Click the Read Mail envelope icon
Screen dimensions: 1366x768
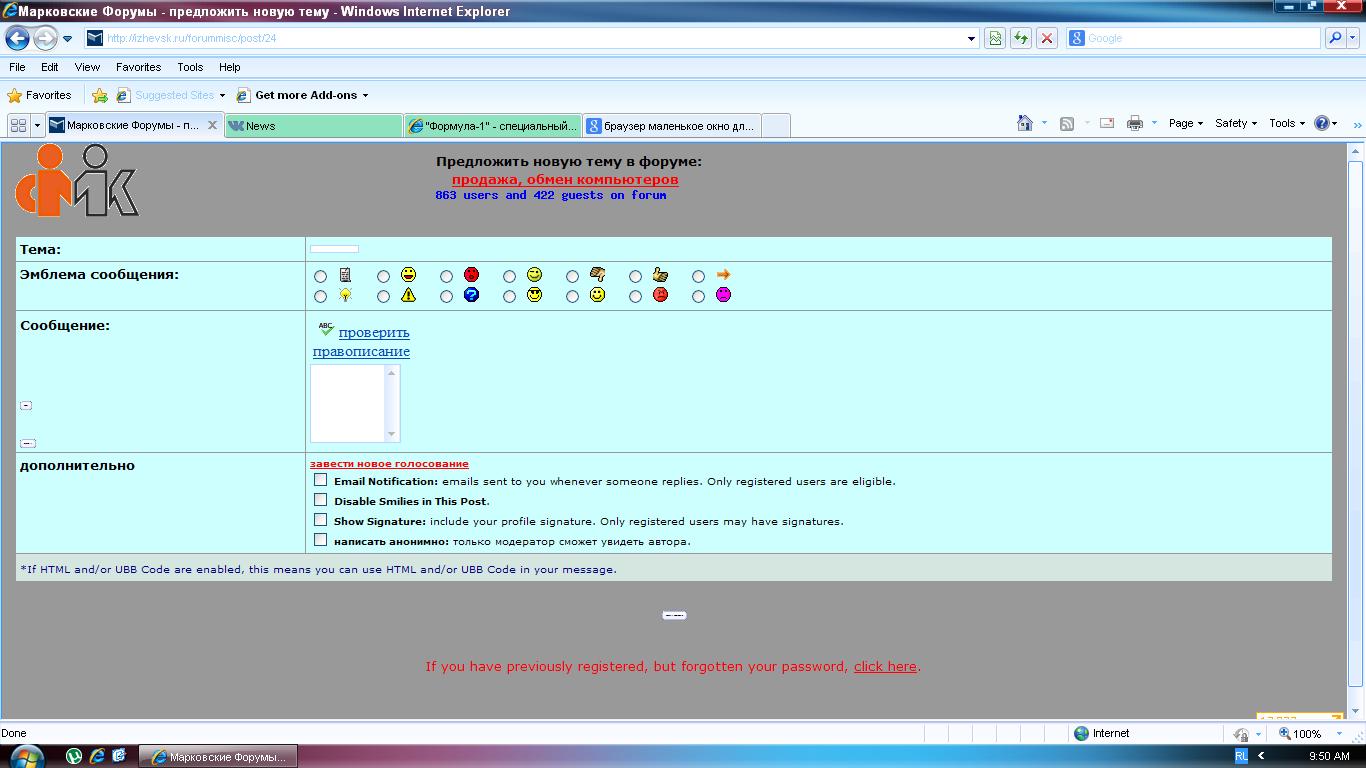pos(1107,123)
